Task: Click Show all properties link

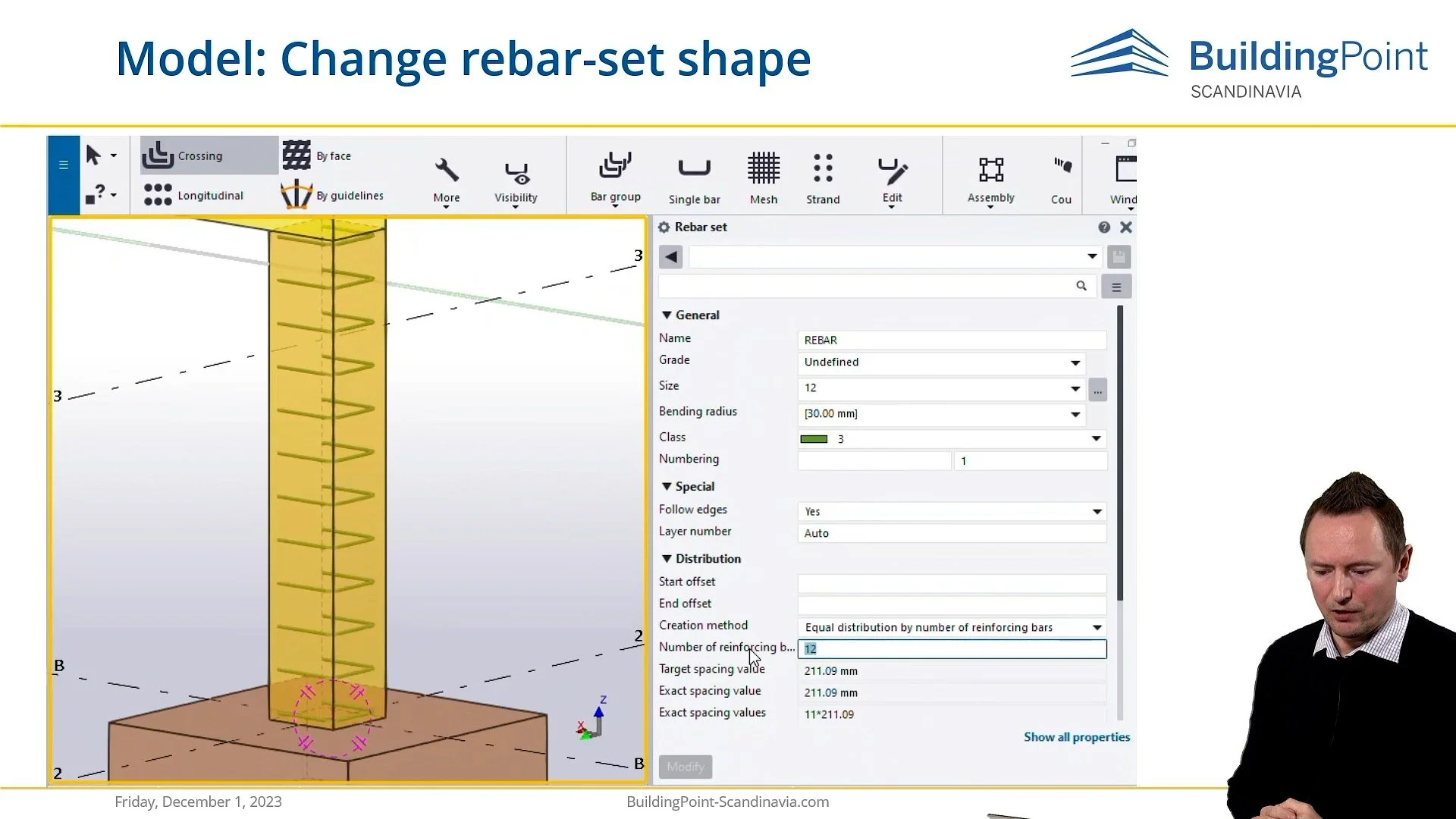Action: (x=1076, y=737)
